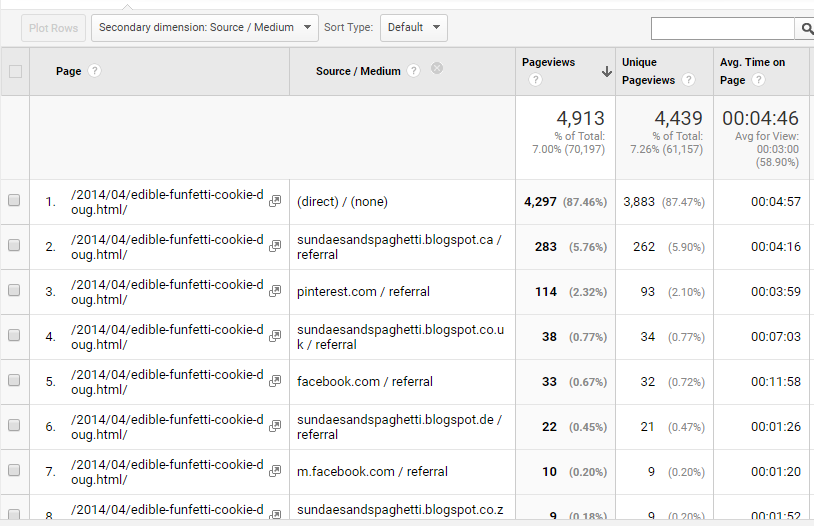Tick the select-all checkbox in table header

click(x=15, y=71)
